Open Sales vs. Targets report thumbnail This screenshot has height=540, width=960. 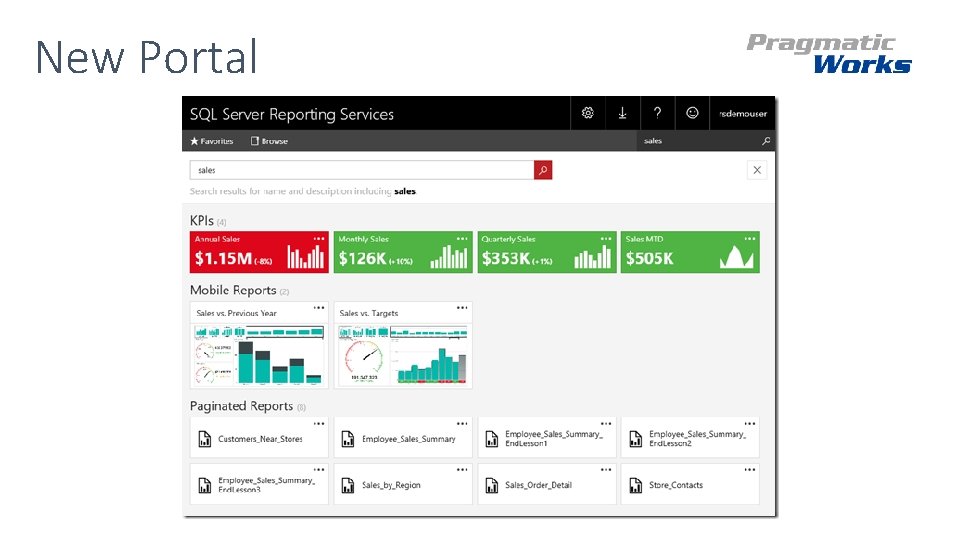tap(403, 355)
